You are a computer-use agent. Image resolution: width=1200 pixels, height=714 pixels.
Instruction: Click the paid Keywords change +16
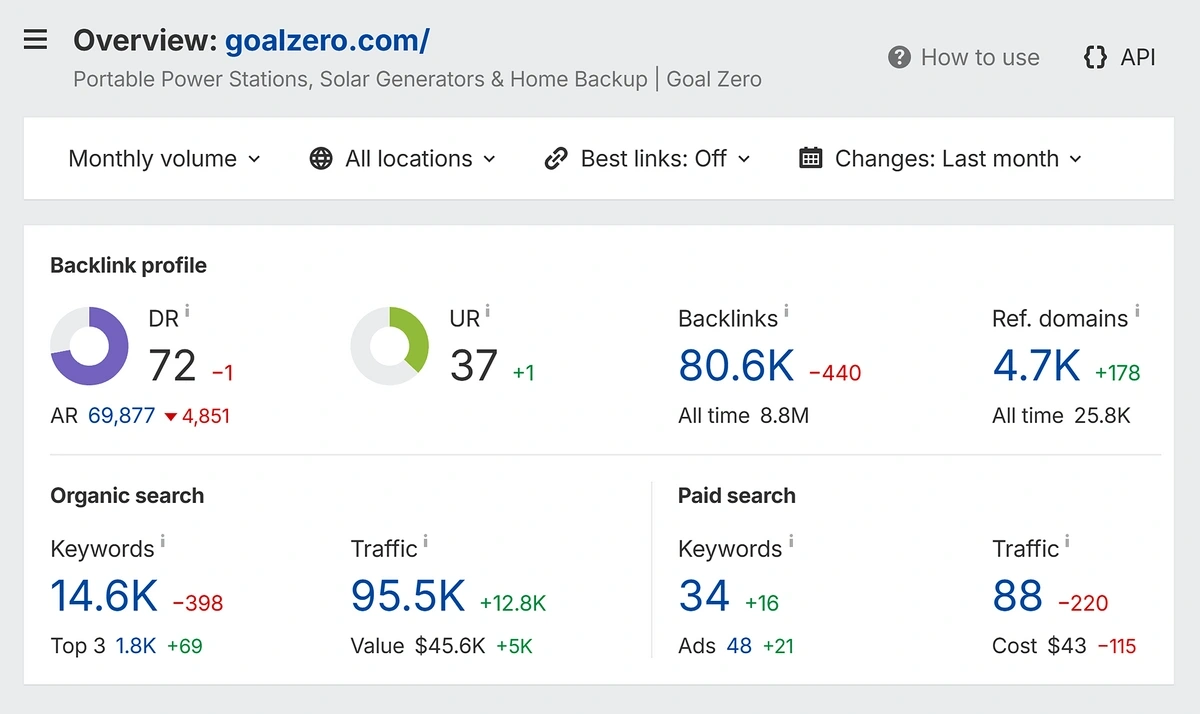[762, 603]
